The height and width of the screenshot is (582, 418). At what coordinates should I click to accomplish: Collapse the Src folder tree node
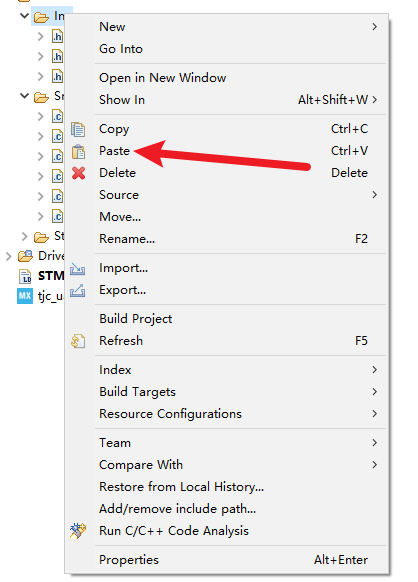pyautogui.click(x=25, y=96)
